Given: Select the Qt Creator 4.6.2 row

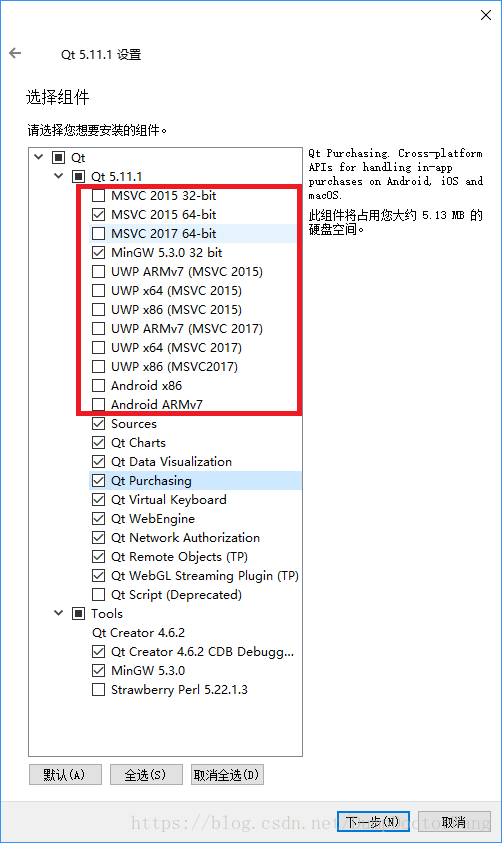Looking at the screenshot, I should click(138, 633).
